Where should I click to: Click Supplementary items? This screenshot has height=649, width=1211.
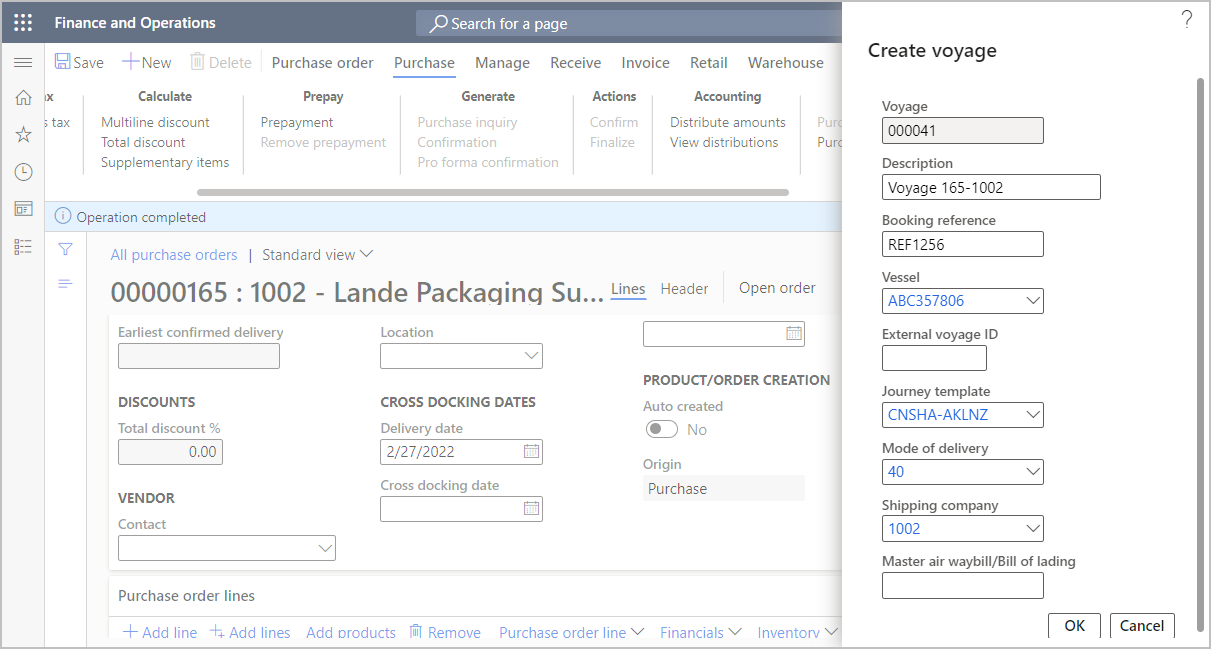(165, 162)
